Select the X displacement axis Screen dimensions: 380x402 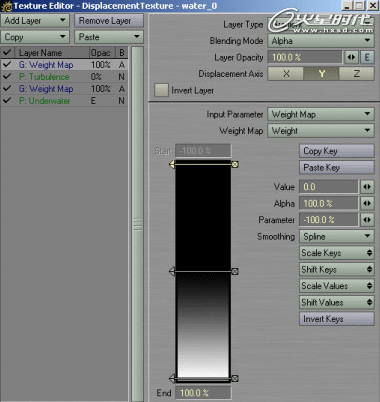point(286,74)
